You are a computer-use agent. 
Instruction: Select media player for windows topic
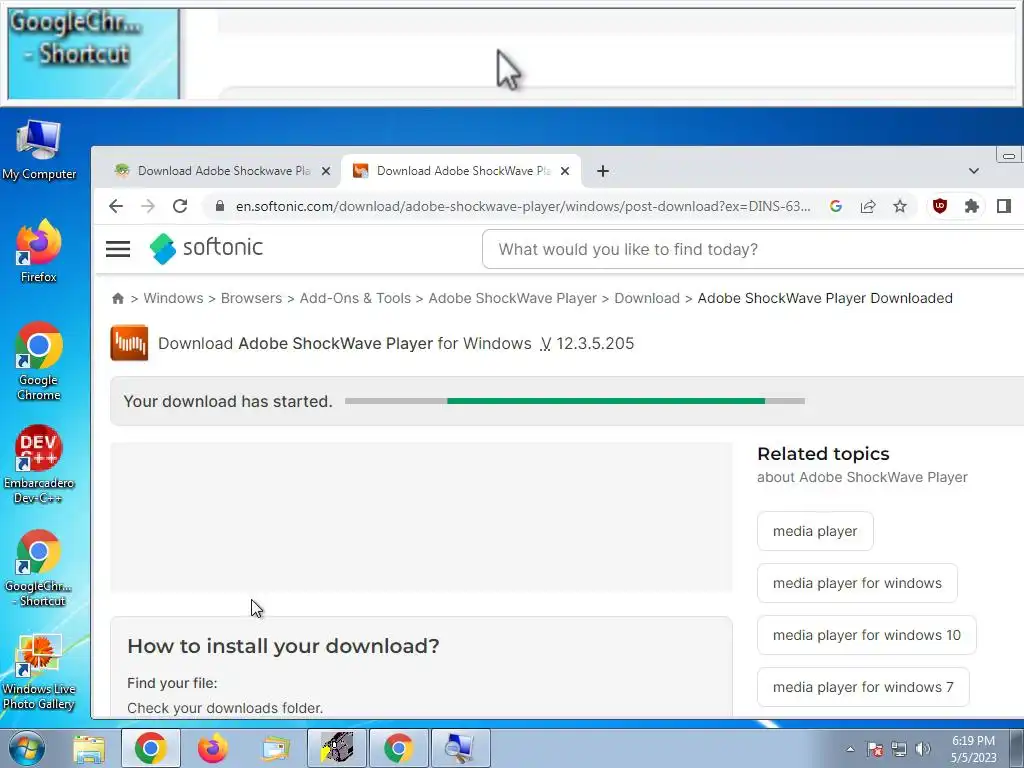pyautogui.click(x=857, y=583)
